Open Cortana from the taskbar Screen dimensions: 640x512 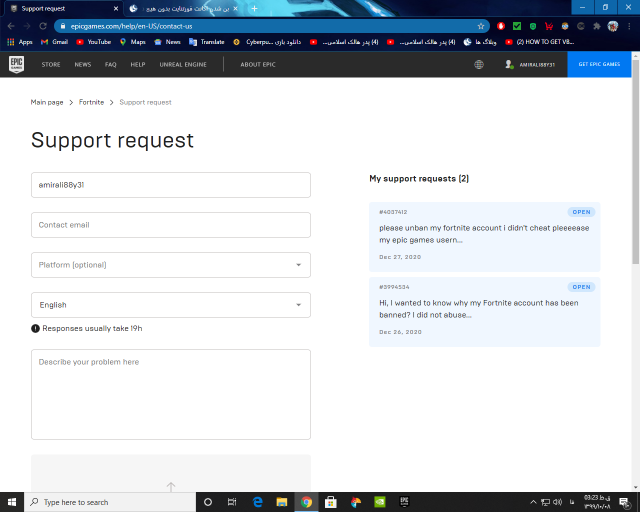pos(208,502)
